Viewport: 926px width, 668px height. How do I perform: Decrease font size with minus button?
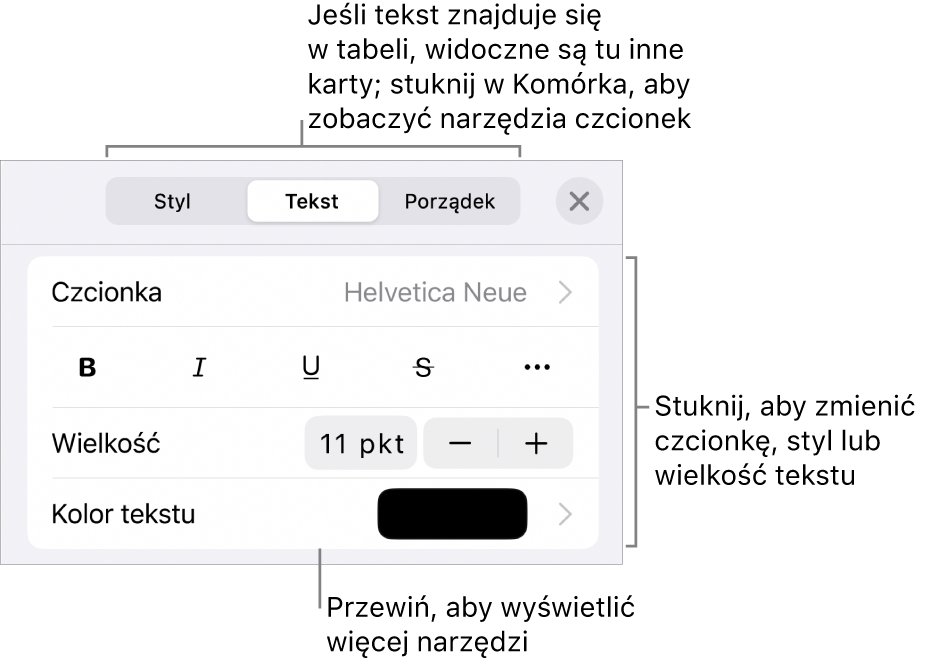point(461,444)
